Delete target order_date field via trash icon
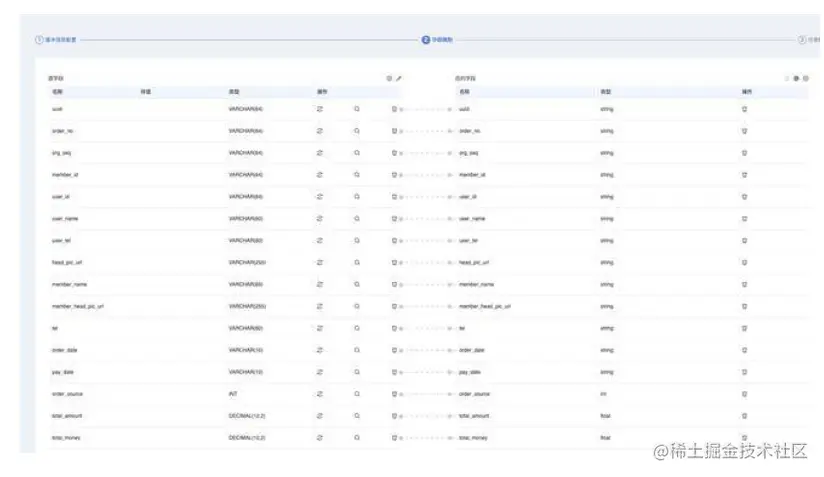The image size is (824, 477). click(744, 350)
